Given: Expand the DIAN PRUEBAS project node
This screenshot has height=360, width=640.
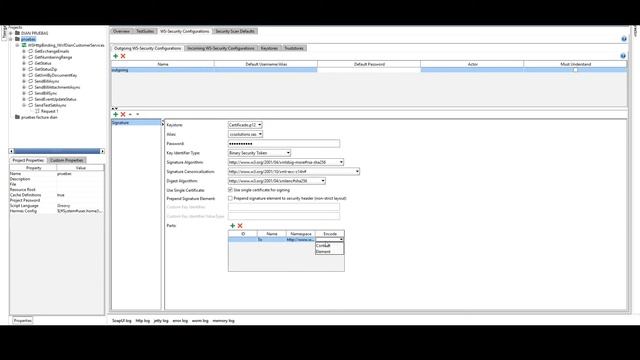Looking at the screenshot, I should (x=11, y=33).
